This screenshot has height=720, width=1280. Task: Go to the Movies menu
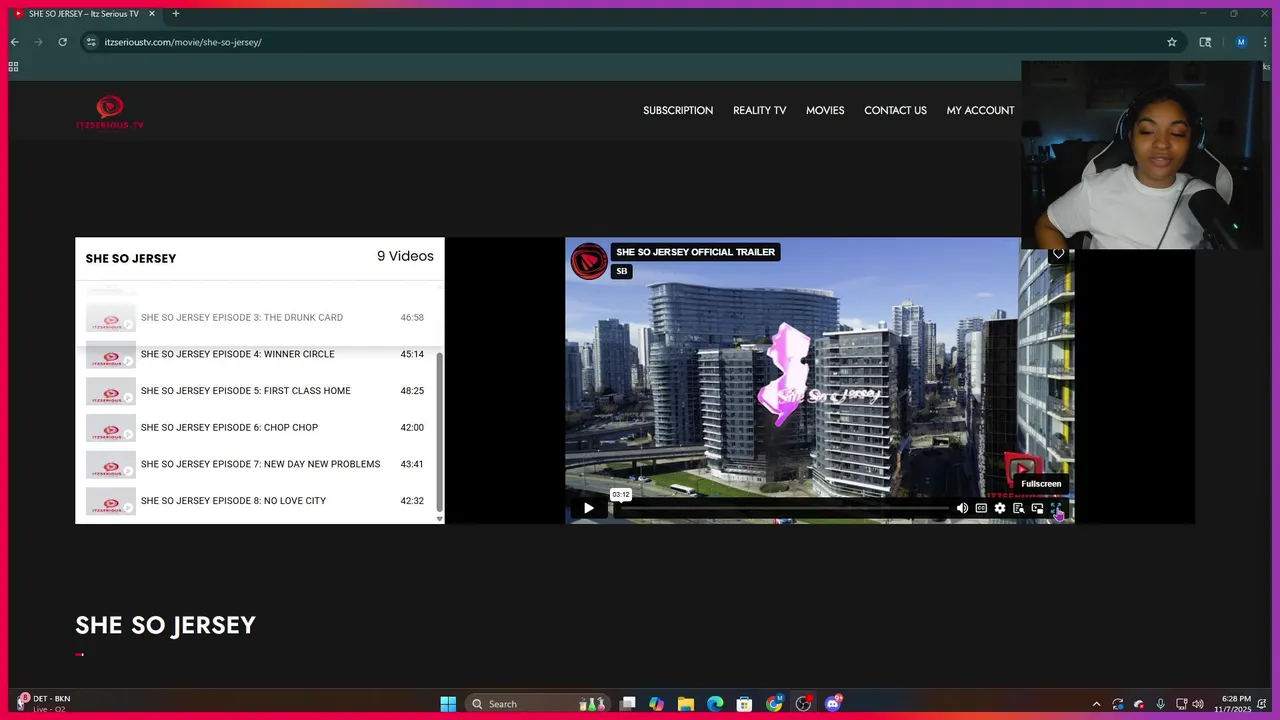[825, 110]
